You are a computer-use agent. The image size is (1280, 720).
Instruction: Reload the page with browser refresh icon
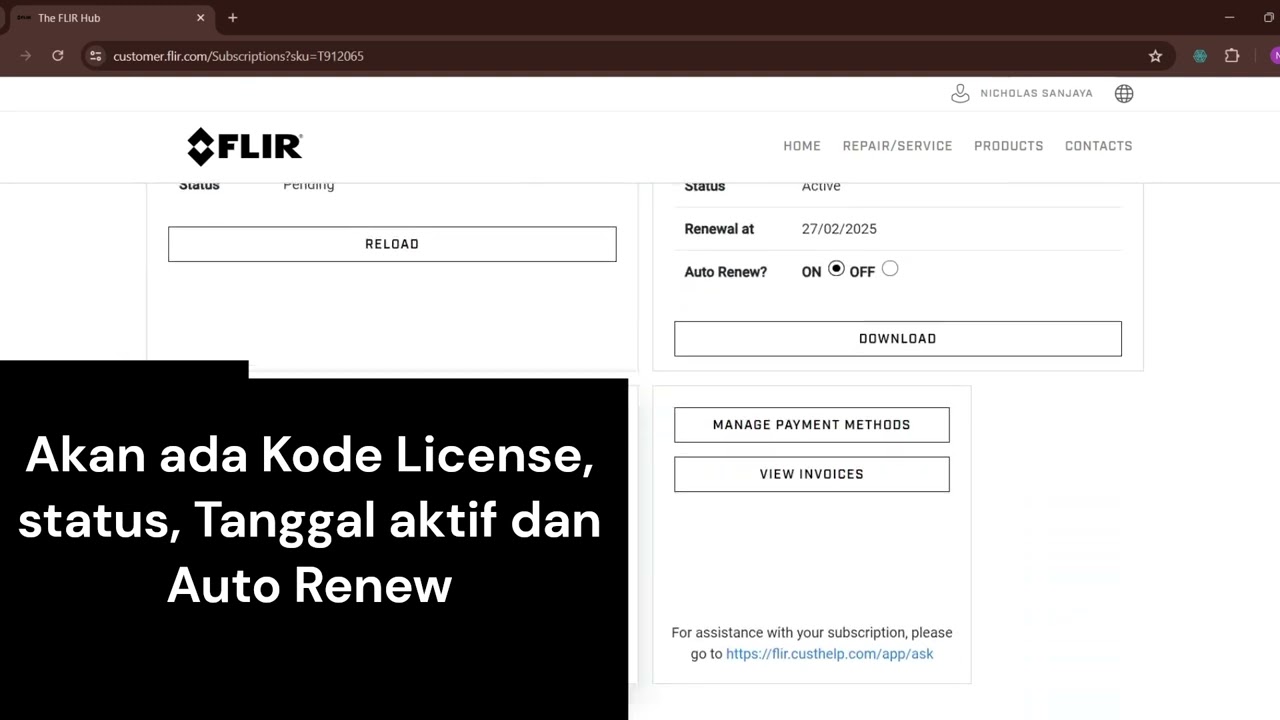pyautogui.click(x=58, y=56)
